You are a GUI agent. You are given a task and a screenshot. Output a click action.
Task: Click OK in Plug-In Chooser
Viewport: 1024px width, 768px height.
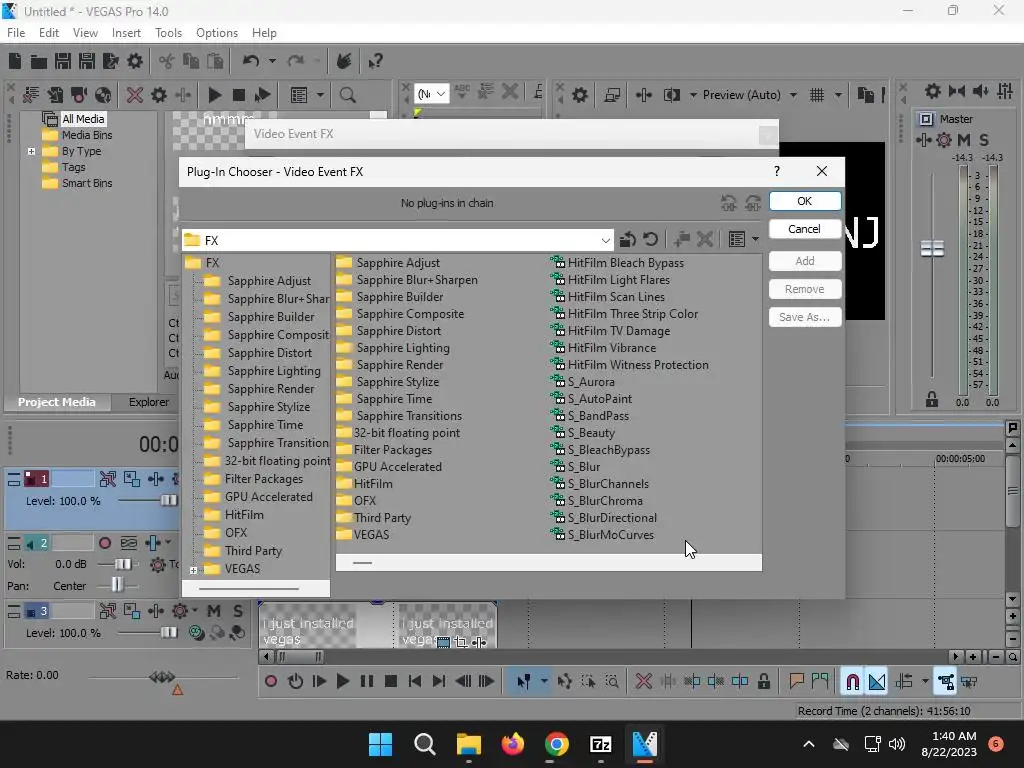point(805,201)
